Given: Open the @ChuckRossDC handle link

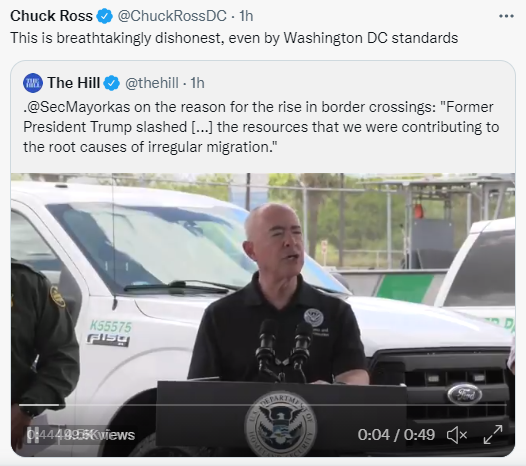Looking at the screenshot, I should (172, 16).
